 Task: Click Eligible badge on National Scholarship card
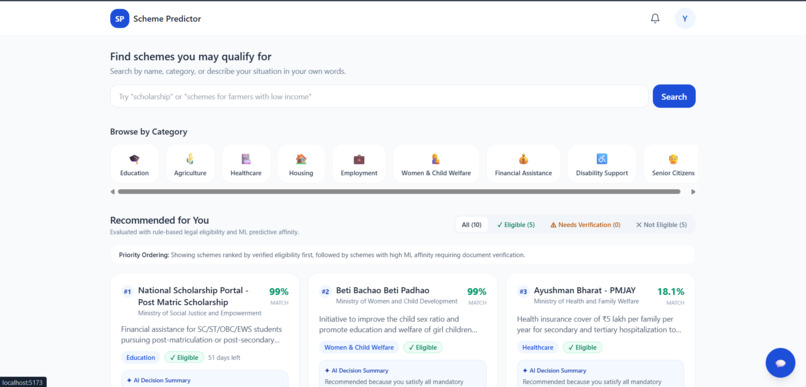(x=184, y=357)
